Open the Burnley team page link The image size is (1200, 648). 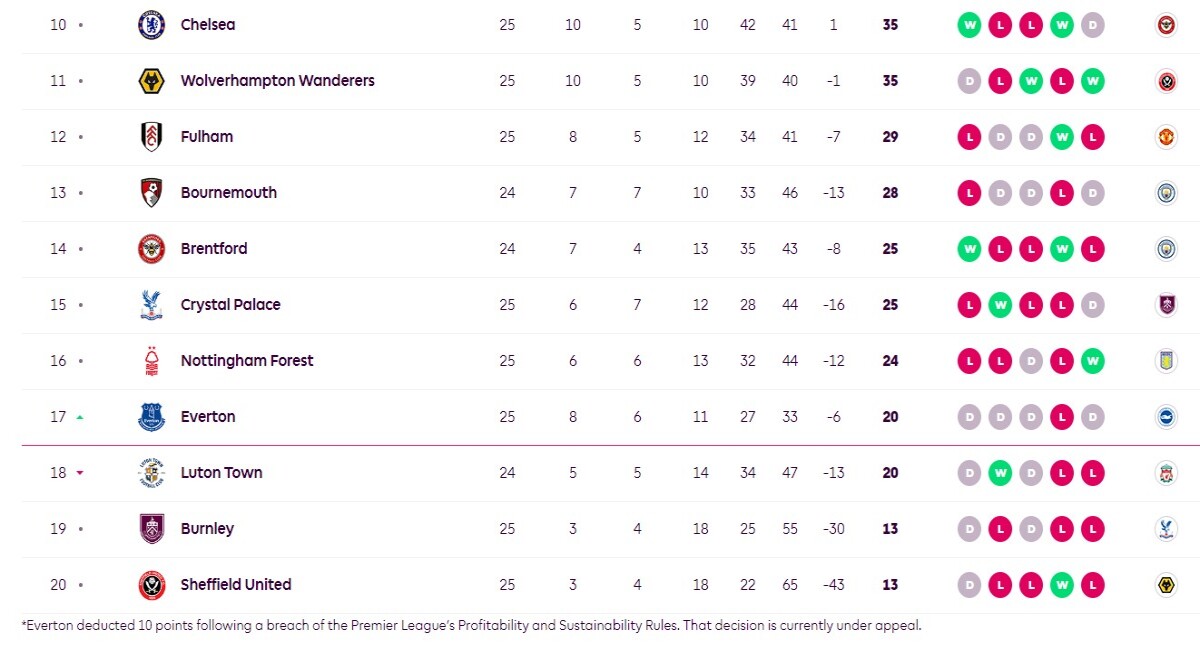(x=207, y=529)
